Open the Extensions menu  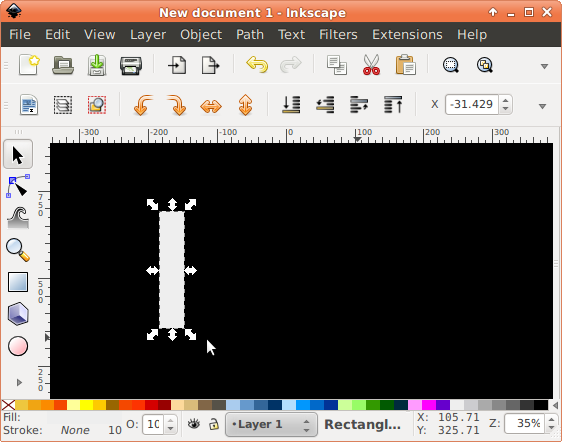tap(407, 35)
